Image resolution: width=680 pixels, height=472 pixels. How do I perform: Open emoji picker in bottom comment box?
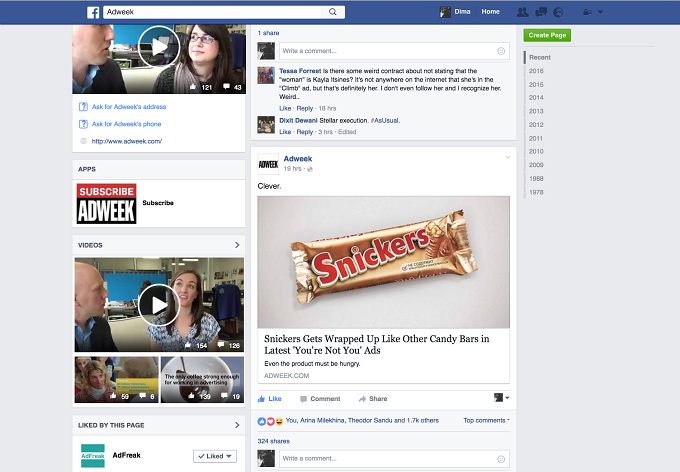[501, 459]
